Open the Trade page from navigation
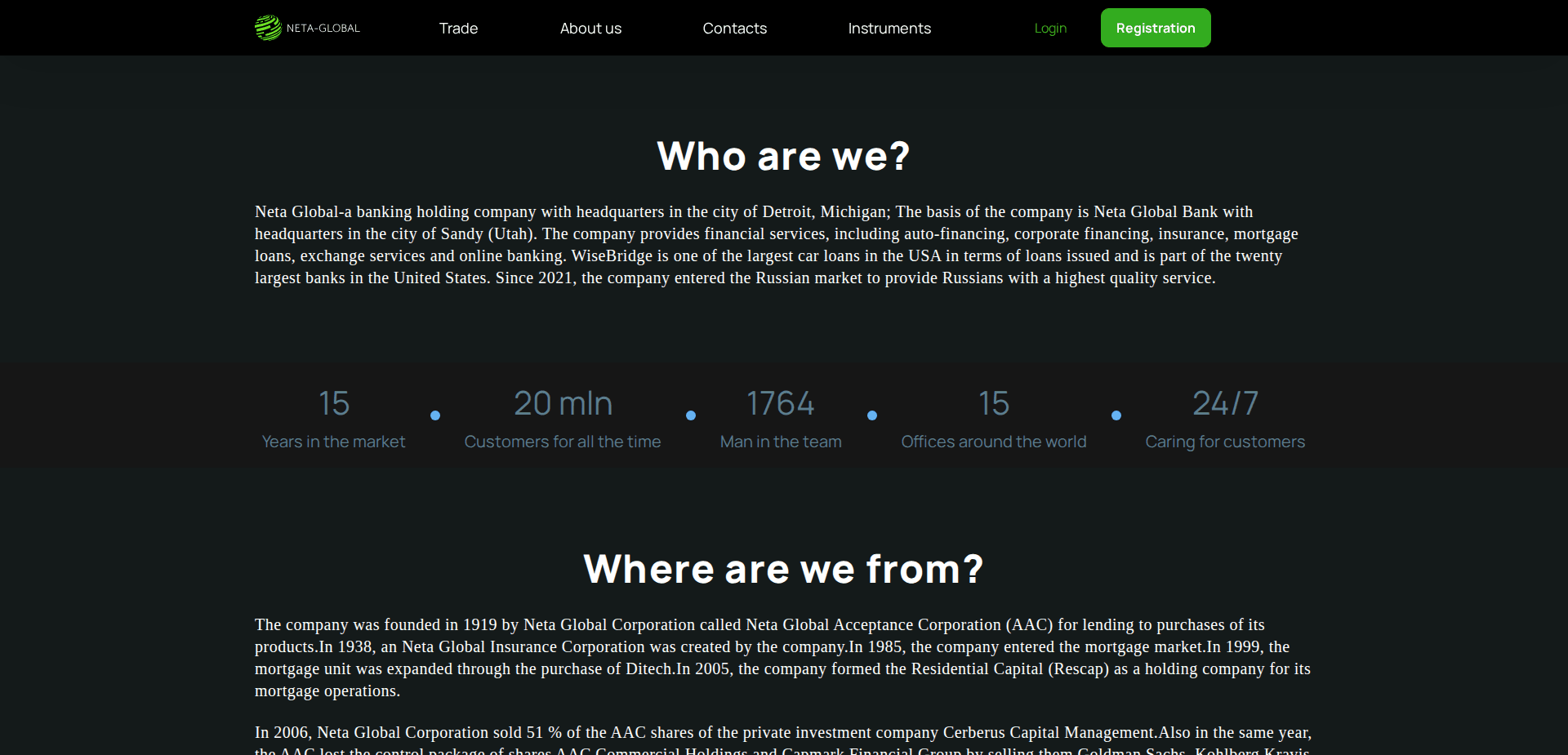 pyautogui.click(x=458, y=28)
